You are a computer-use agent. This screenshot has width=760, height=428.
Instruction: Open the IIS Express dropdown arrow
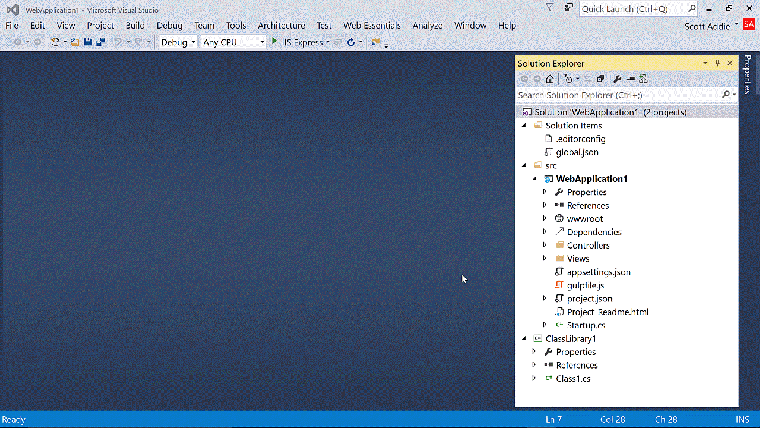[328, 43]
